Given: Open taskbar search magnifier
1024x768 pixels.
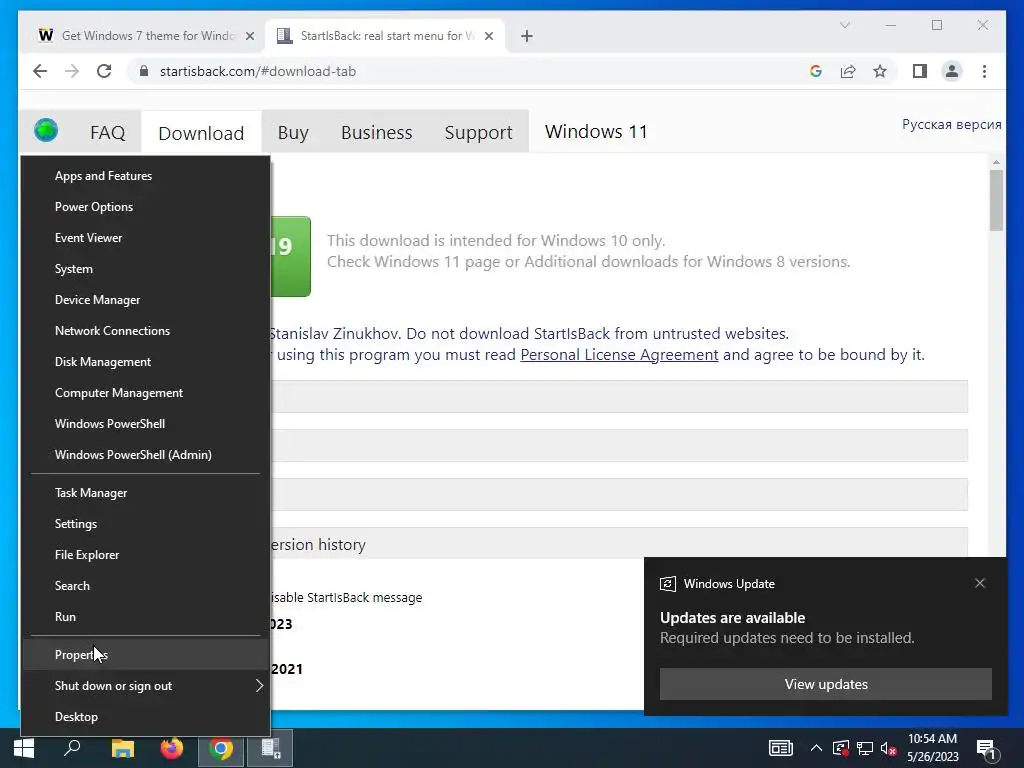Looking at the screenshot, I should [x=72, y=748].
